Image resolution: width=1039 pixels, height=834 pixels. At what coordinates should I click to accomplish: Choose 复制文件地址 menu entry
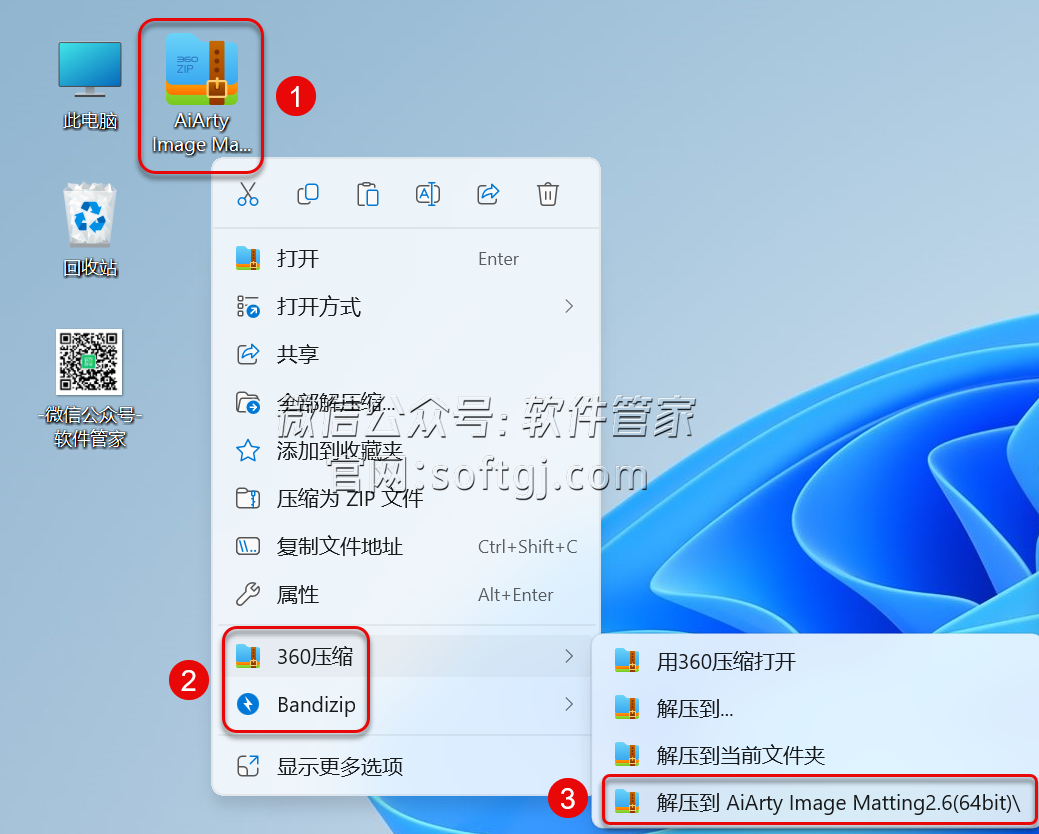(406, 547)
